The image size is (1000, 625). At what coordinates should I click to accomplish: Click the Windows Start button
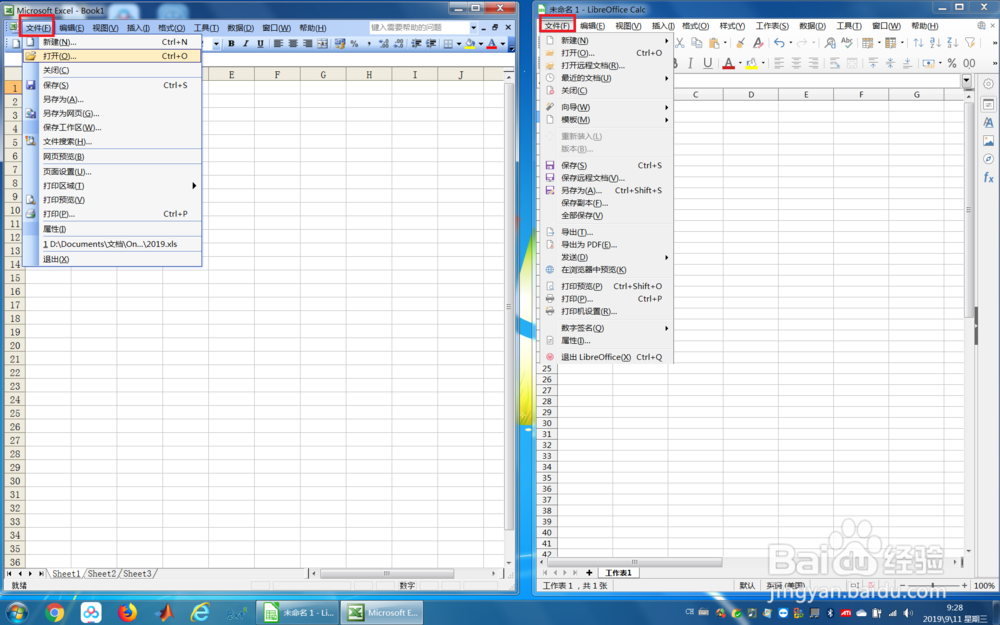click(x=17, y=613)
